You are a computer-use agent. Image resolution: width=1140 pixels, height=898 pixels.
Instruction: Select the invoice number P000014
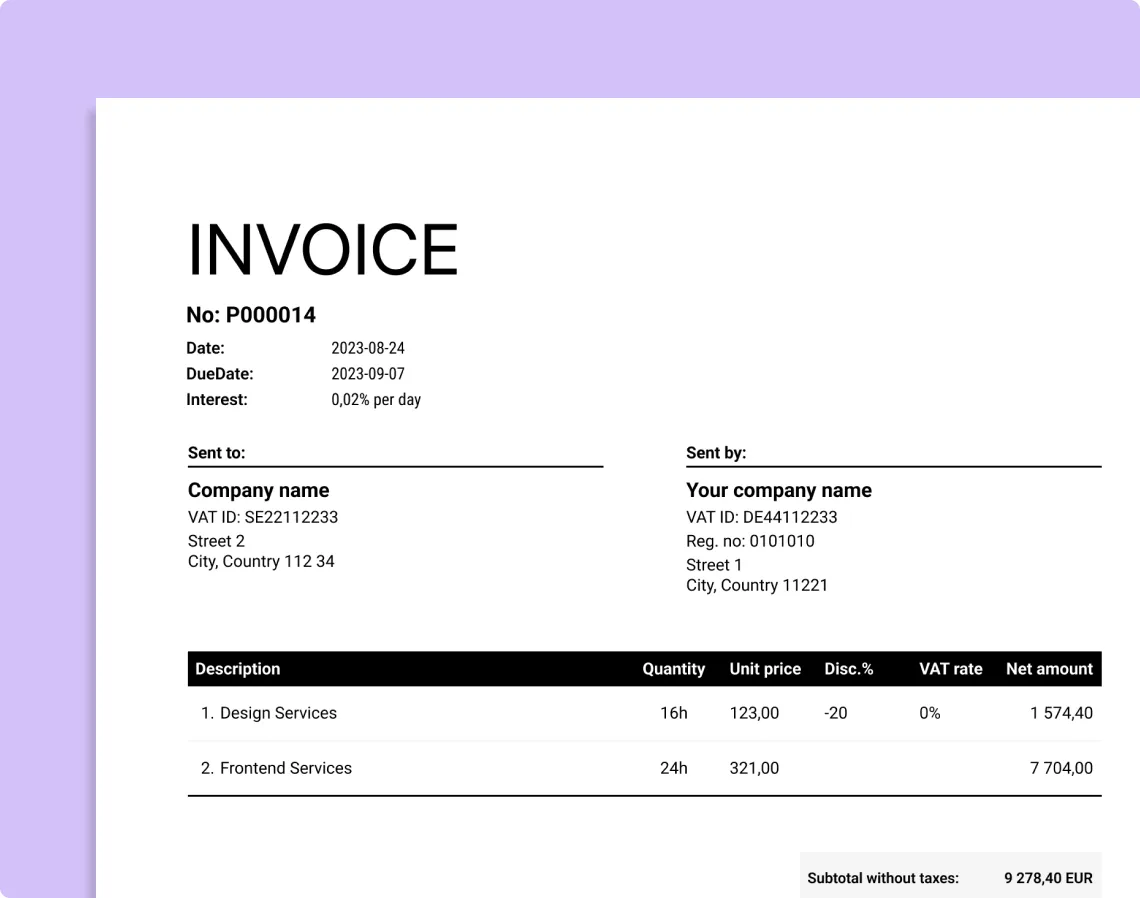coord(250,314)
